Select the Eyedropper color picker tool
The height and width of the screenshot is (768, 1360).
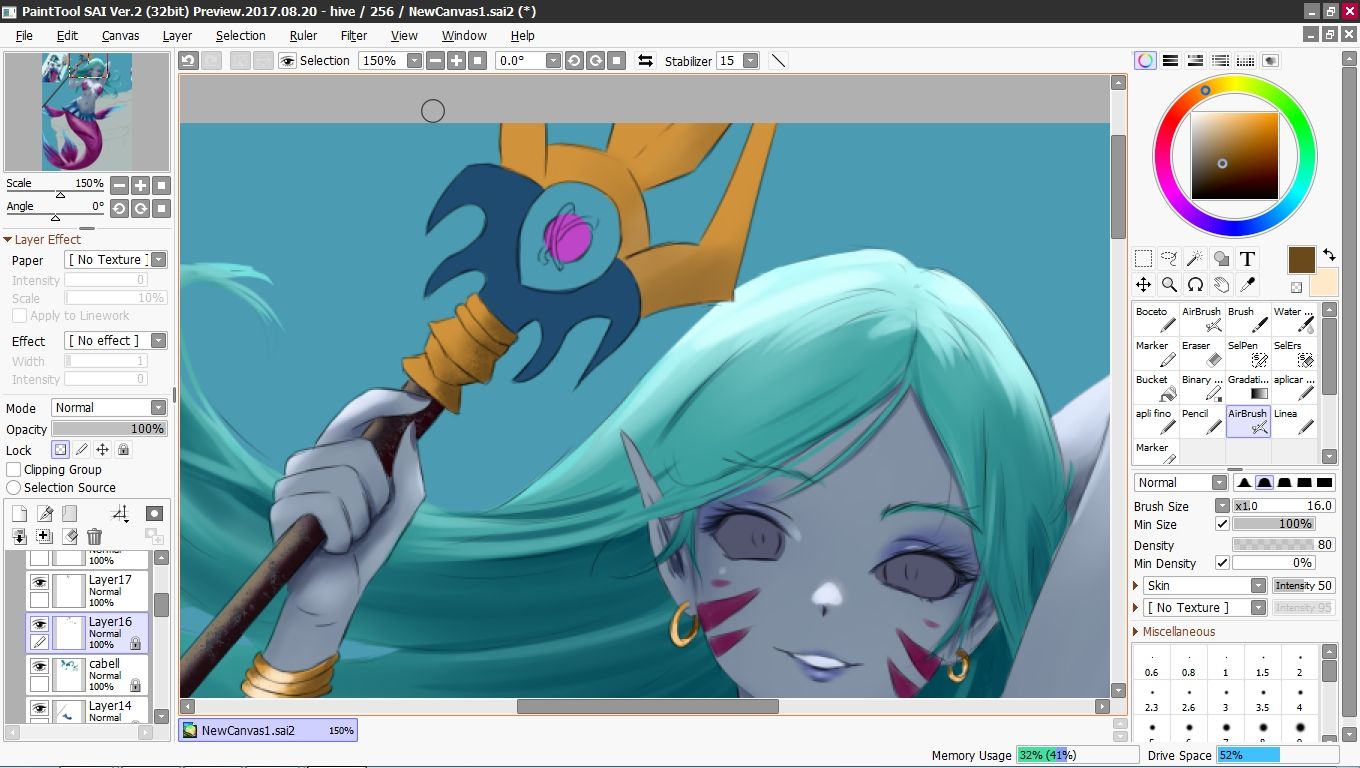[1247, 285]
